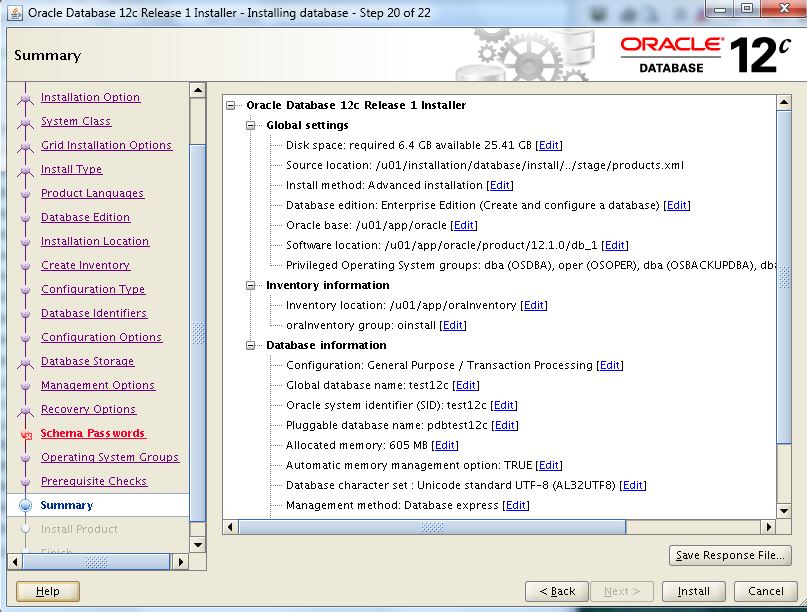Viewport: 807px width, 612px height.
Task: Edit the Database edition setting
Action: coord(677,205)
